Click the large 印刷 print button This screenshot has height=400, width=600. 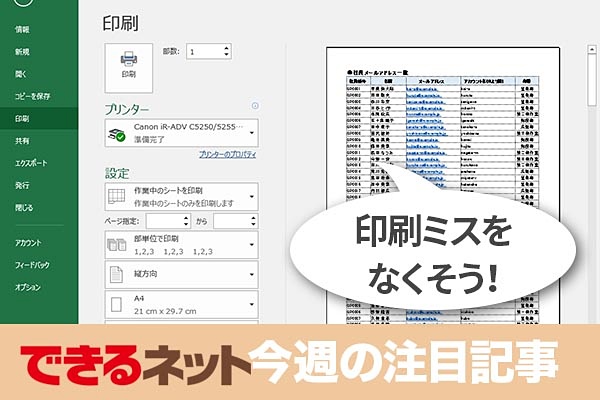(x=129, y=68)
